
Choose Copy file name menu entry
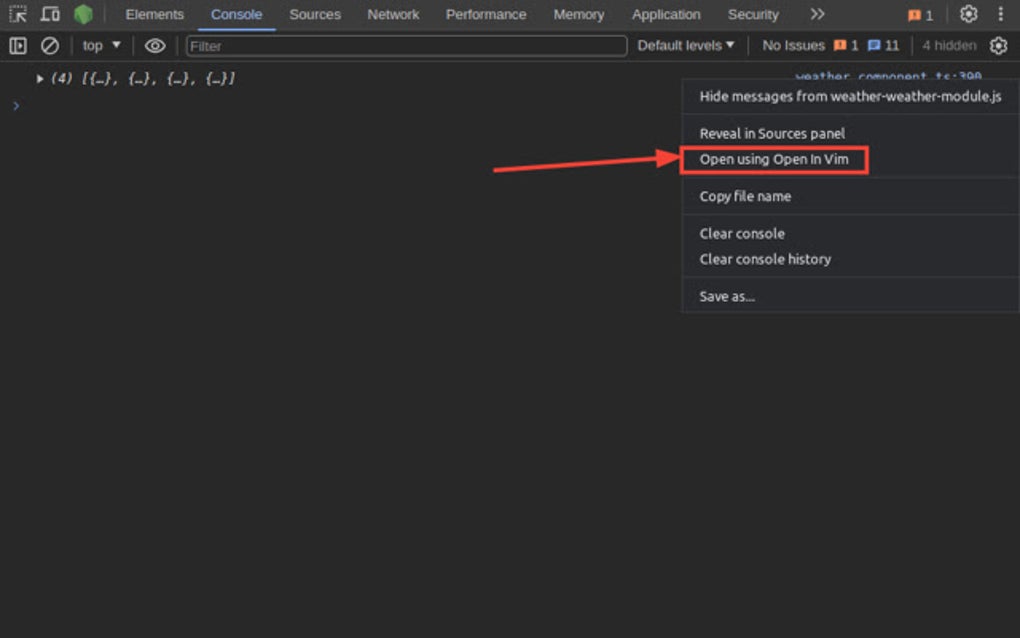point(850,196)
